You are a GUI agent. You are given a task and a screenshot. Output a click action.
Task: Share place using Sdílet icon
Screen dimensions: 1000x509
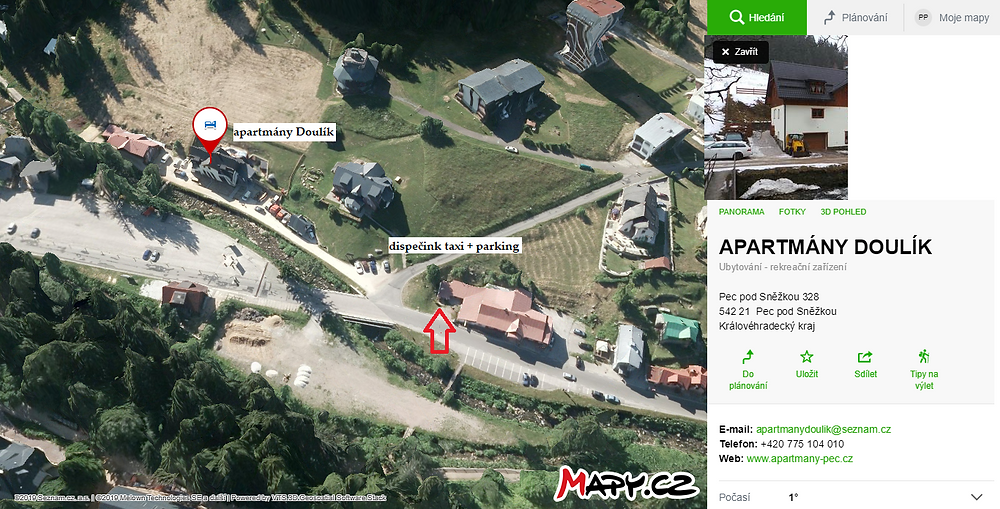(x=865, y=357)
